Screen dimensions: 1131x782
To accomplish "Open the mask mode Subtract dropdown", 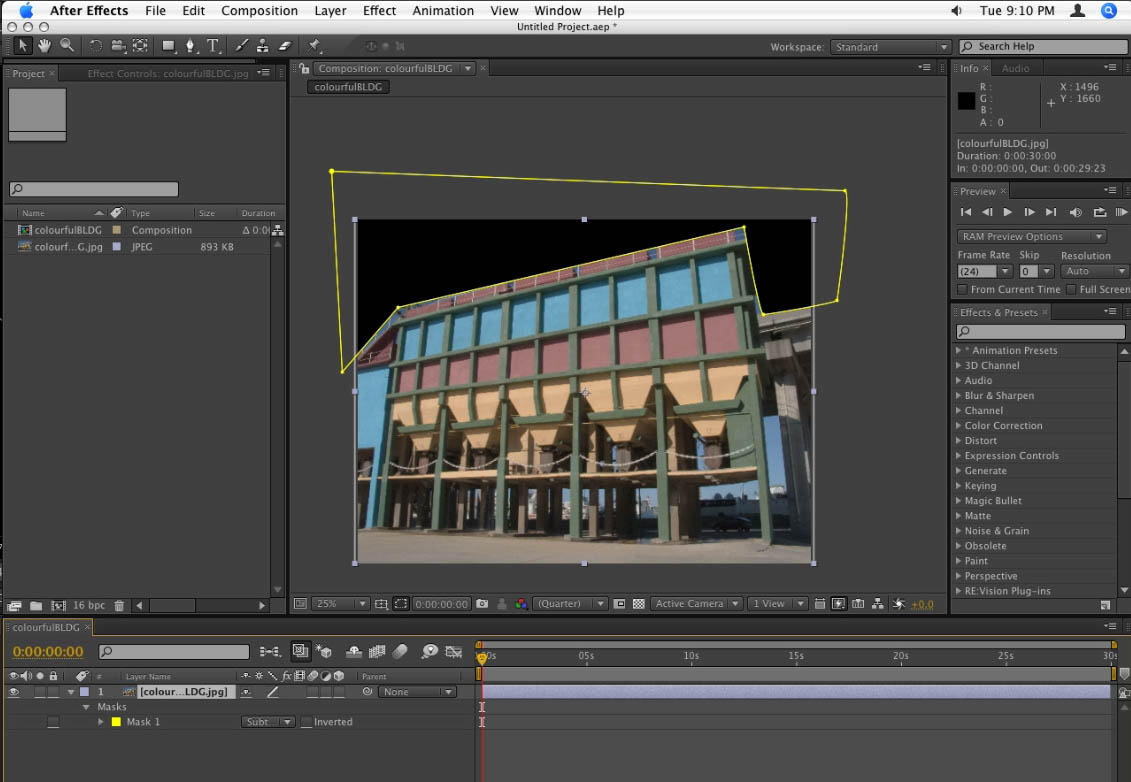I will (x=267, y=722).
